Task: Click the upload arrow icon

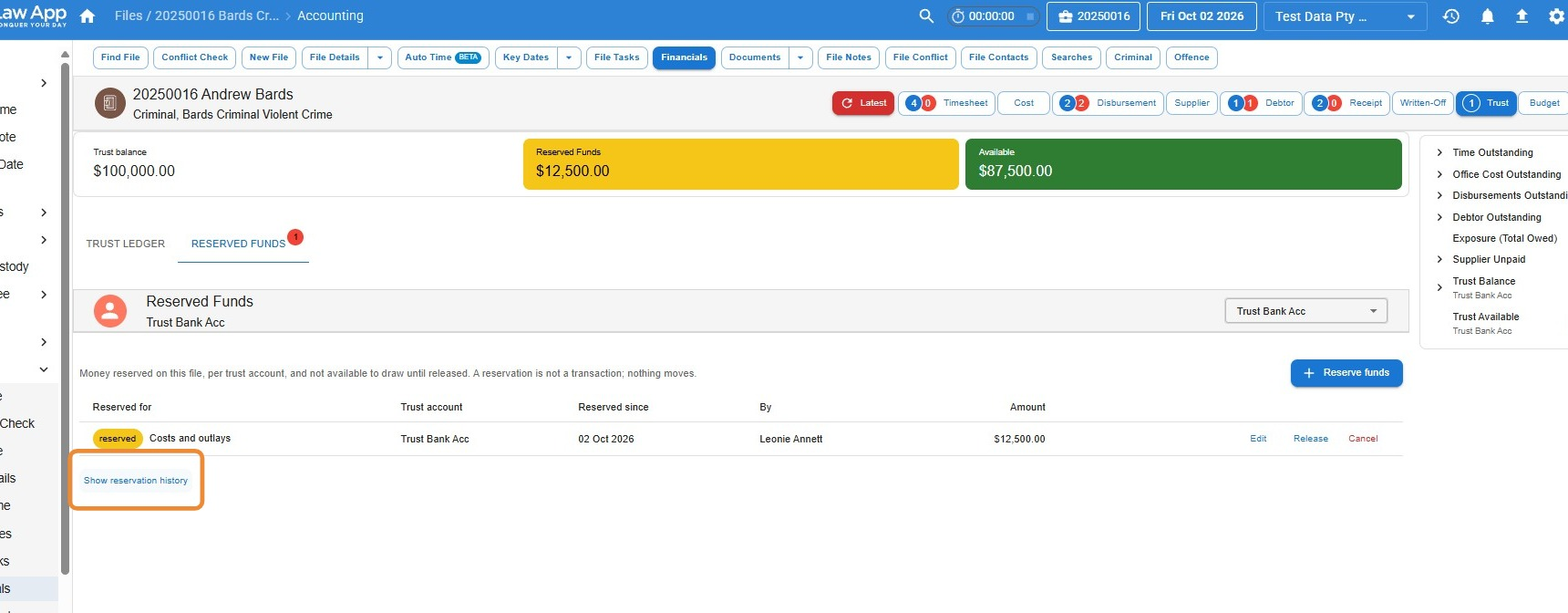Action: [1522, 16]
